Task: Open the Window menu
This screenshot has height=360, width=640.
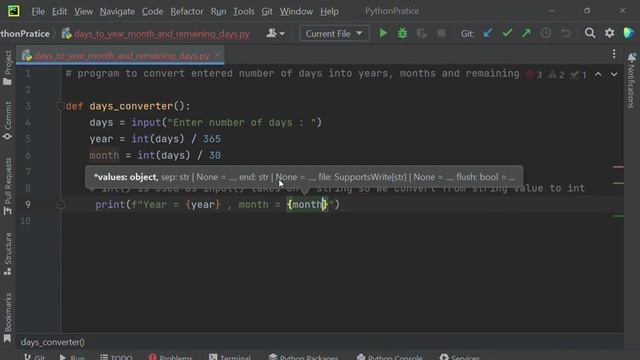Action: pos(296,11)
